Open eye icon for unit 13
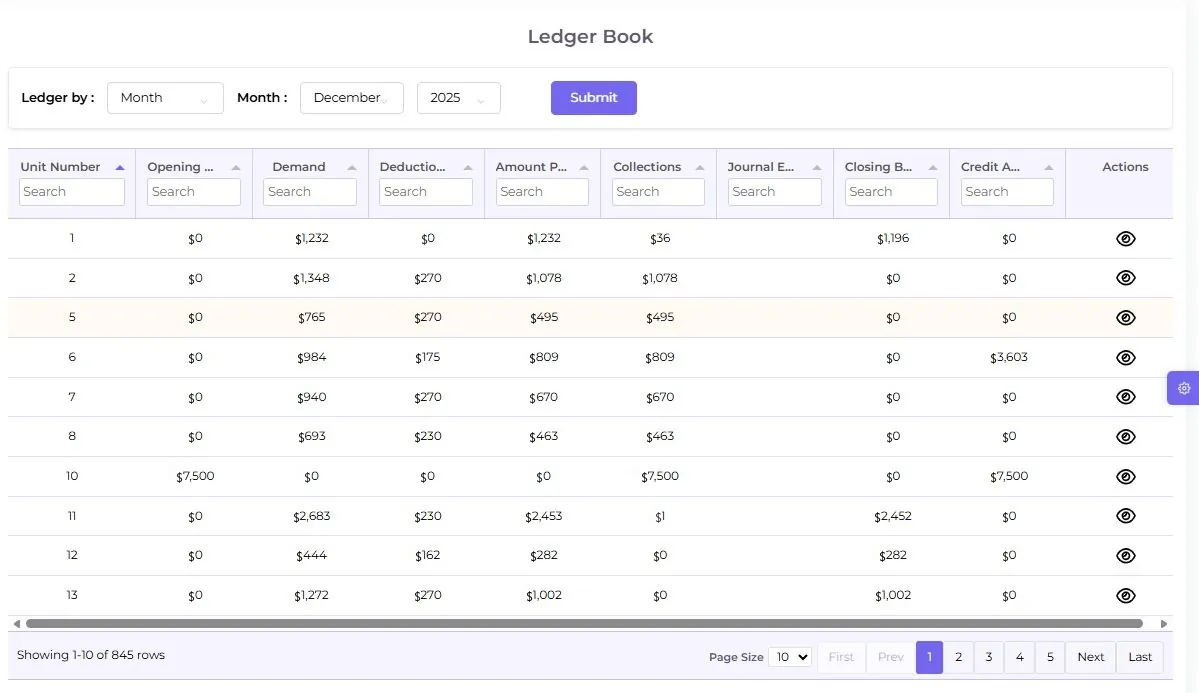 [x=1125, y=595]
